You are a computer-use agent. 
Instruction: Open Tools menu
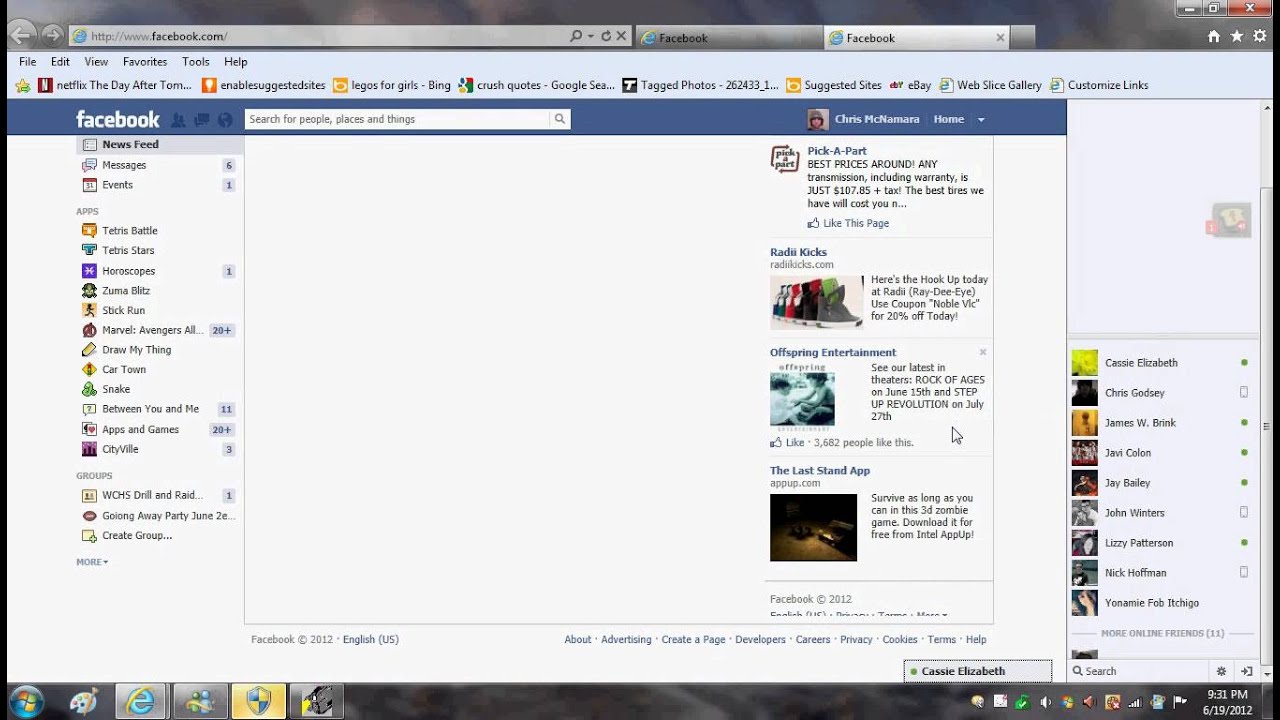pos(196,62)
